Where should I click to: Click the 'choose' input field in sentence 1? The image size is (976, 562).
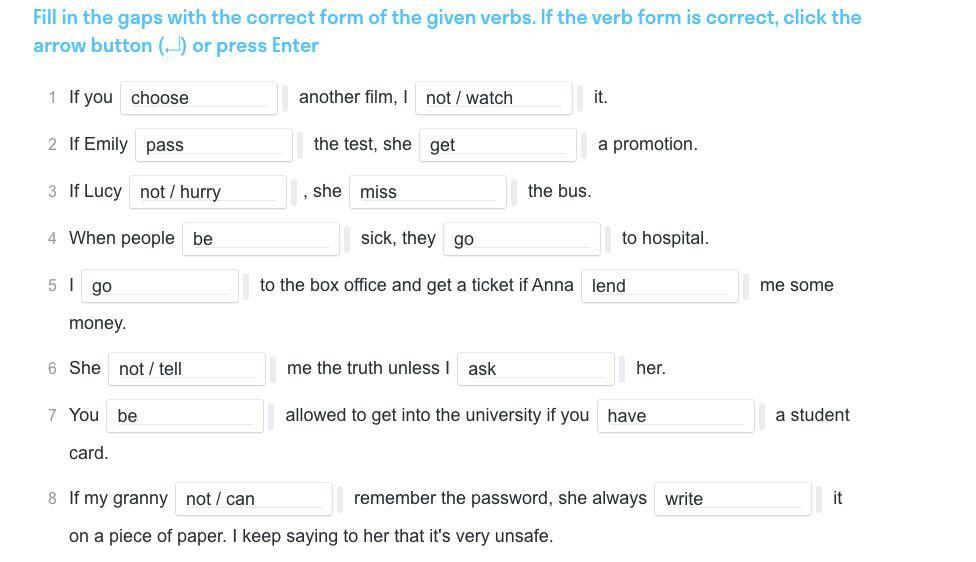pos(199,98)
